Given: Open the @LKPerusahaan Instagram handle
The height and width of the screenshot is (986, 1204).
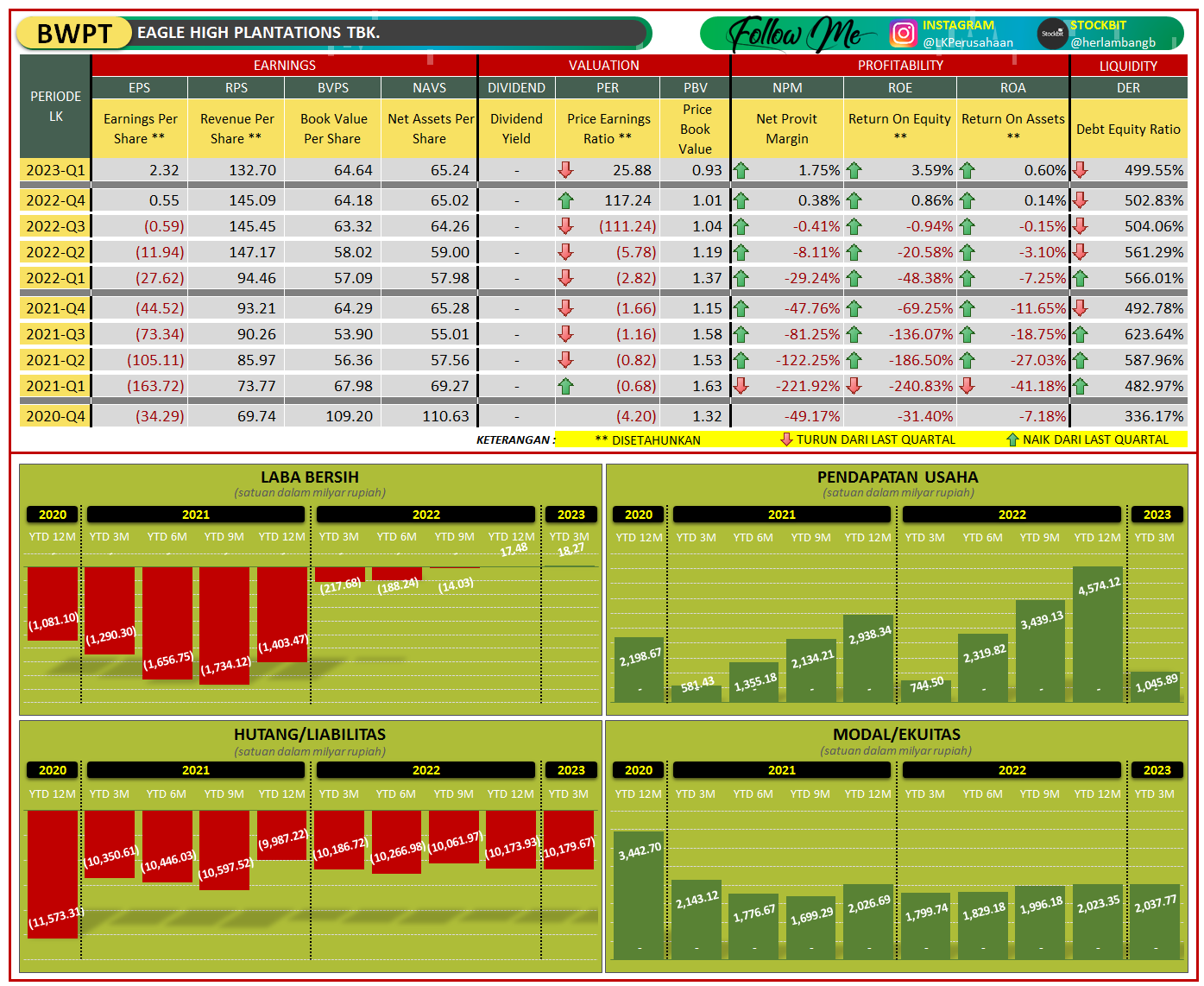Looking at the screenshot, I should pyautogui.click(x=968, y=42).
